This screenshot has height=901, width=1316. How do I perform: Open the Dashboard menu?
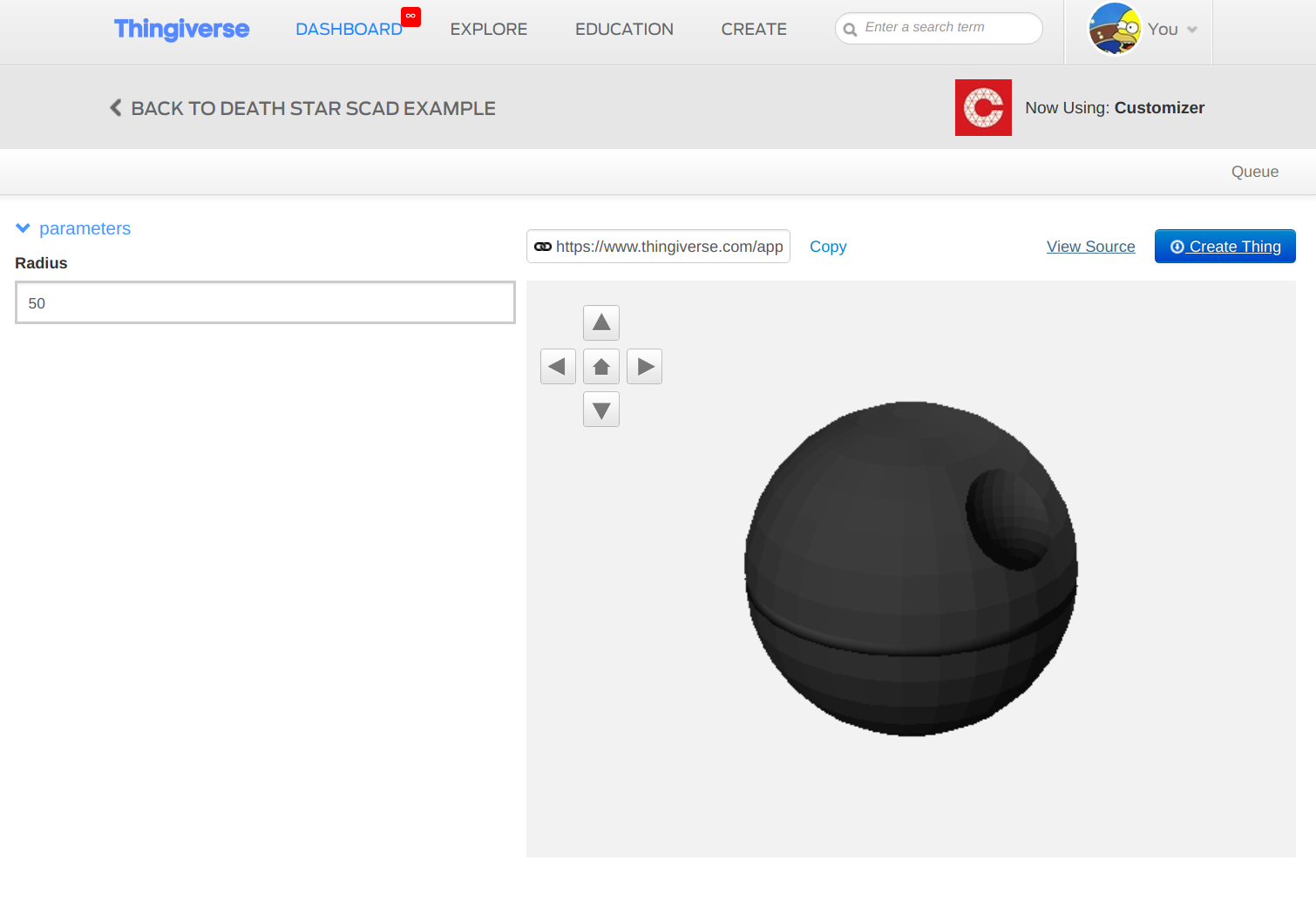[x=349, y=30]
